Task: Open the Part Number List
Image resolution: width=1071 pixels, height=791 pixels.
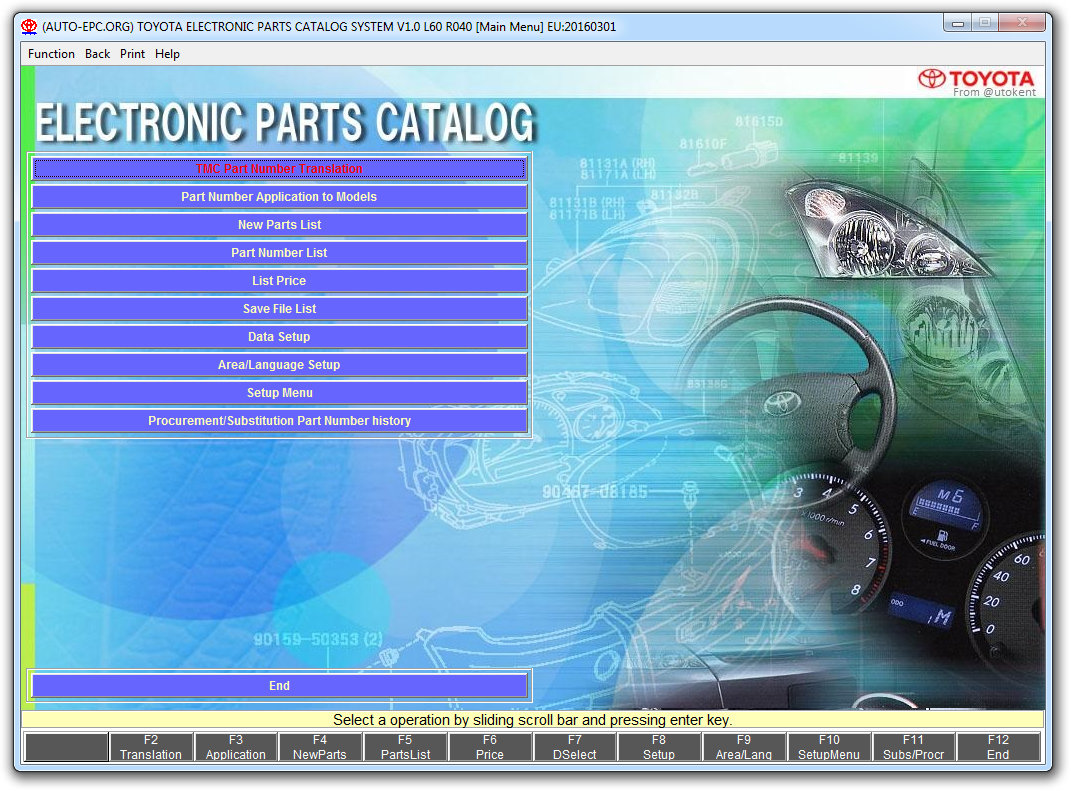Action: [279, 253]
